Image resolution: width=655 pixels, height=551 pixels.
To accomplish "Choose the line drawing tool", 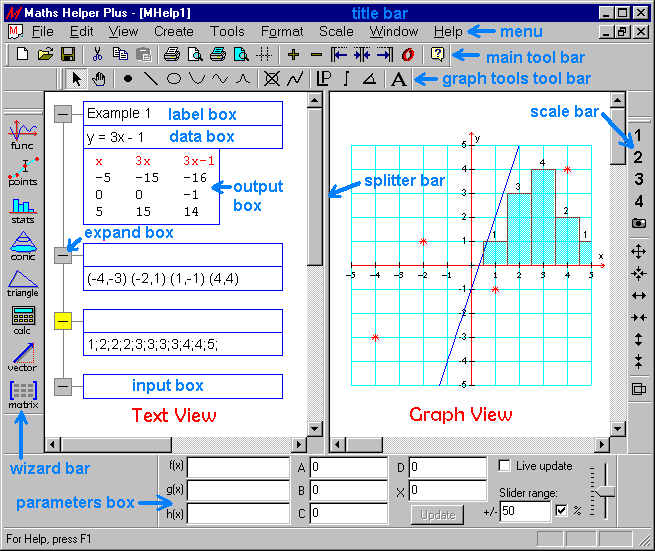I will pyautogui.click(x=151, y=79).
